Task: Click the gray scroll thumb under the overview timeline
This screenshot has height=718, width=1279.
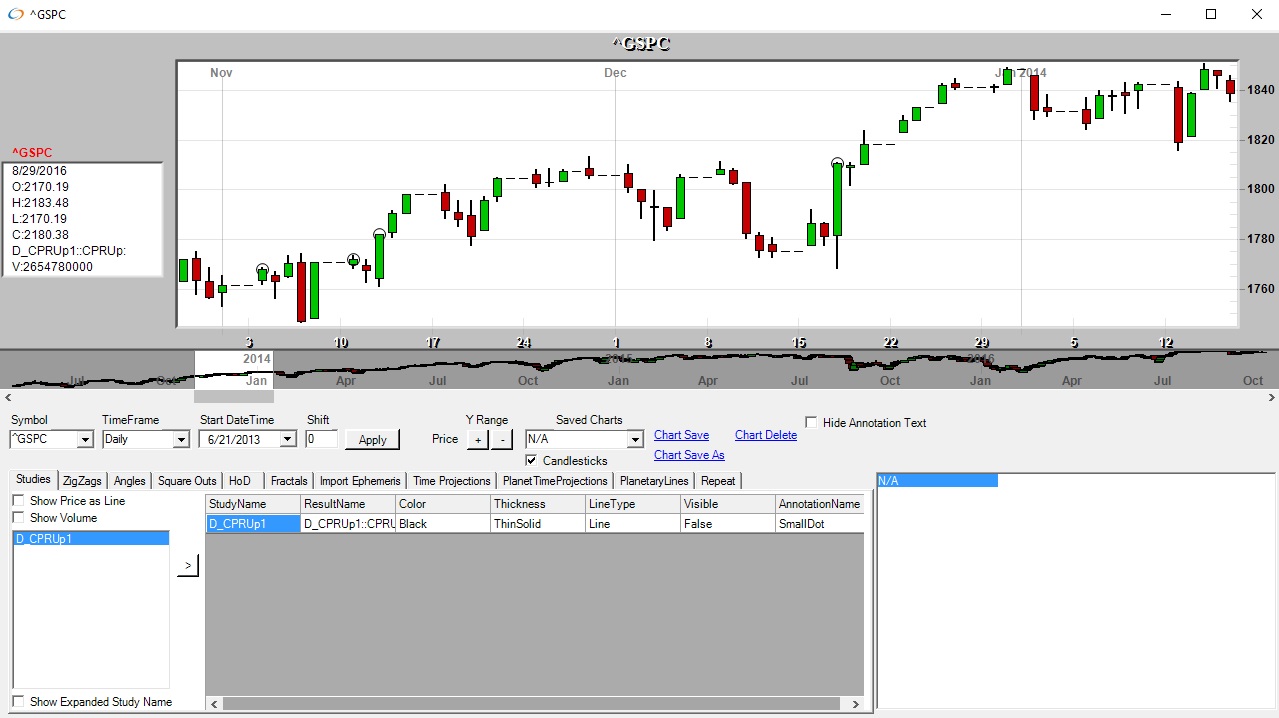Action: 233,397
